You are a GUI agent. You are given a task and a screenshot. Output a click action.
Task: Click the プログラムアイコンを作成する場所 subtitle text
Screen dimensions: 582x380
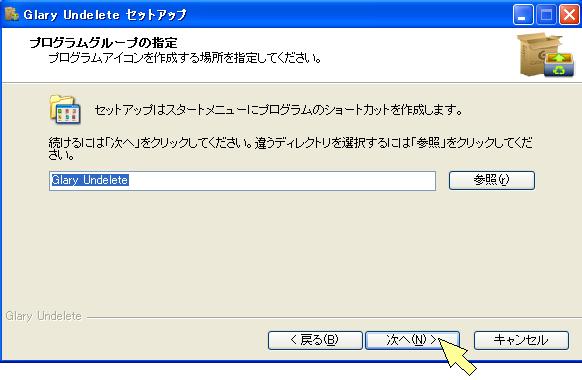pos(185,58)
